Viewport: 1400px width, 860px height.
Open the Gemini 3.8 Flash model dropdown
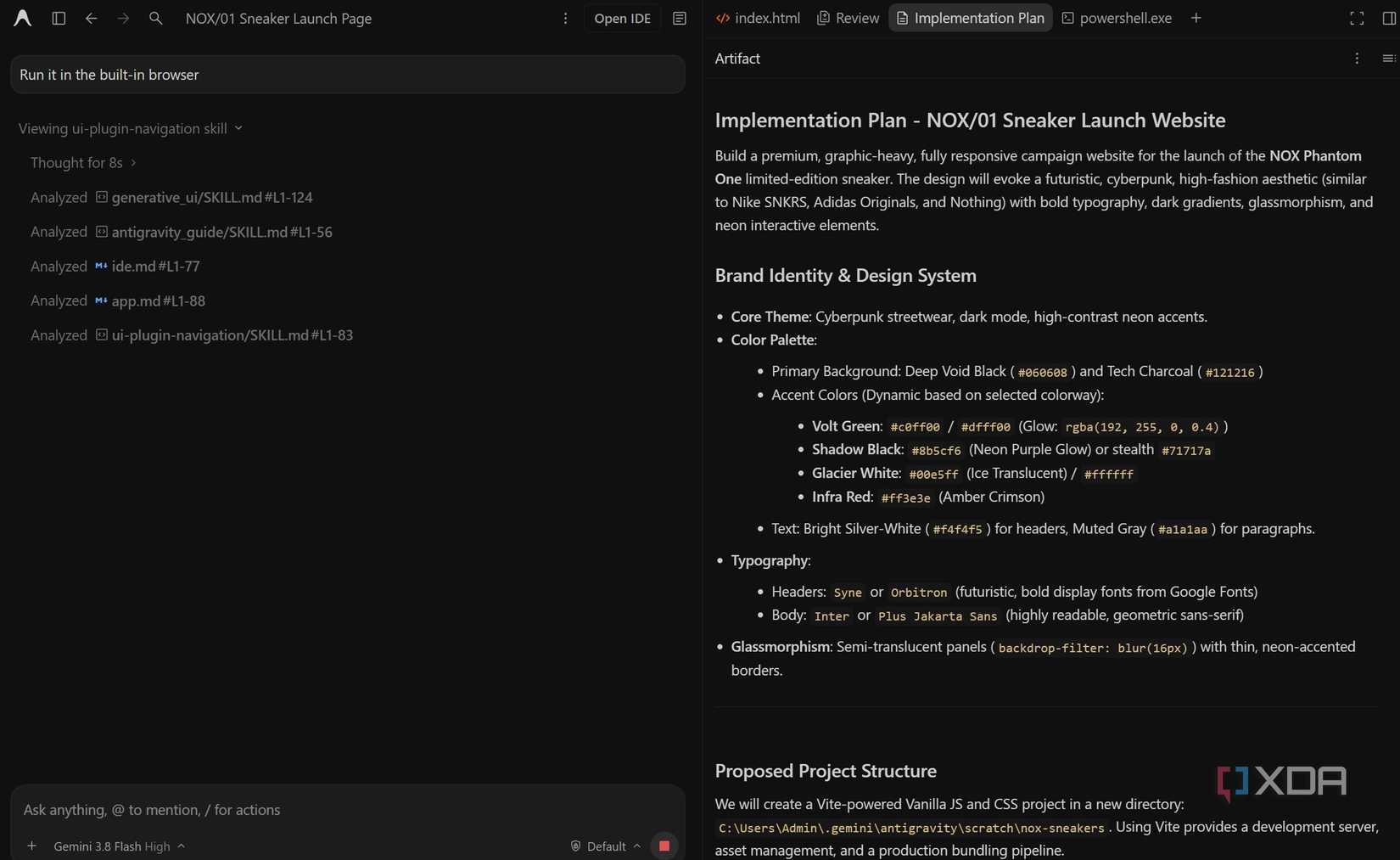(x=119, y=846)
